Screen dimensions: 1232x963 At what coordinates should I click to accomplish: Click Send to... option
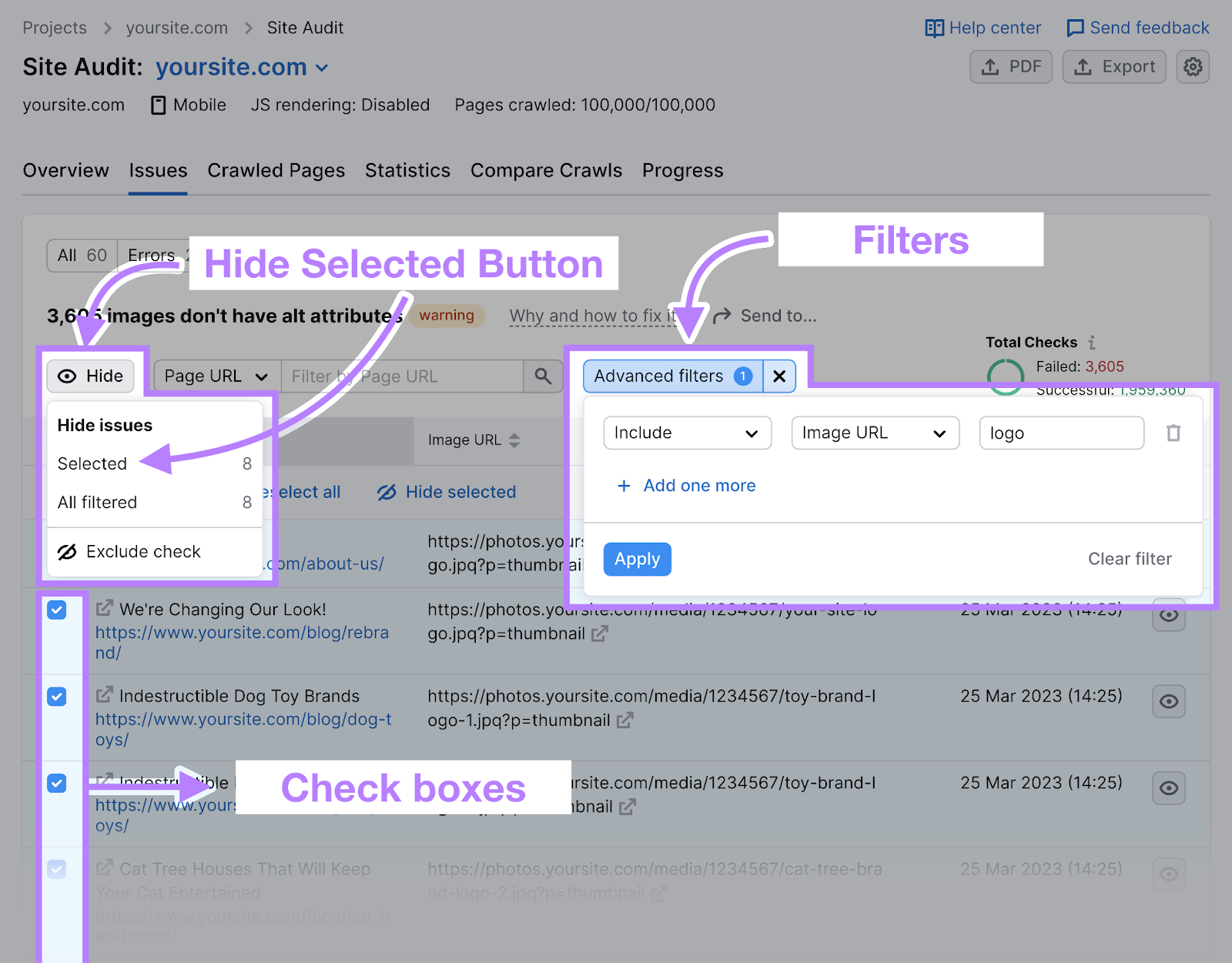click(x=765, y=316)
